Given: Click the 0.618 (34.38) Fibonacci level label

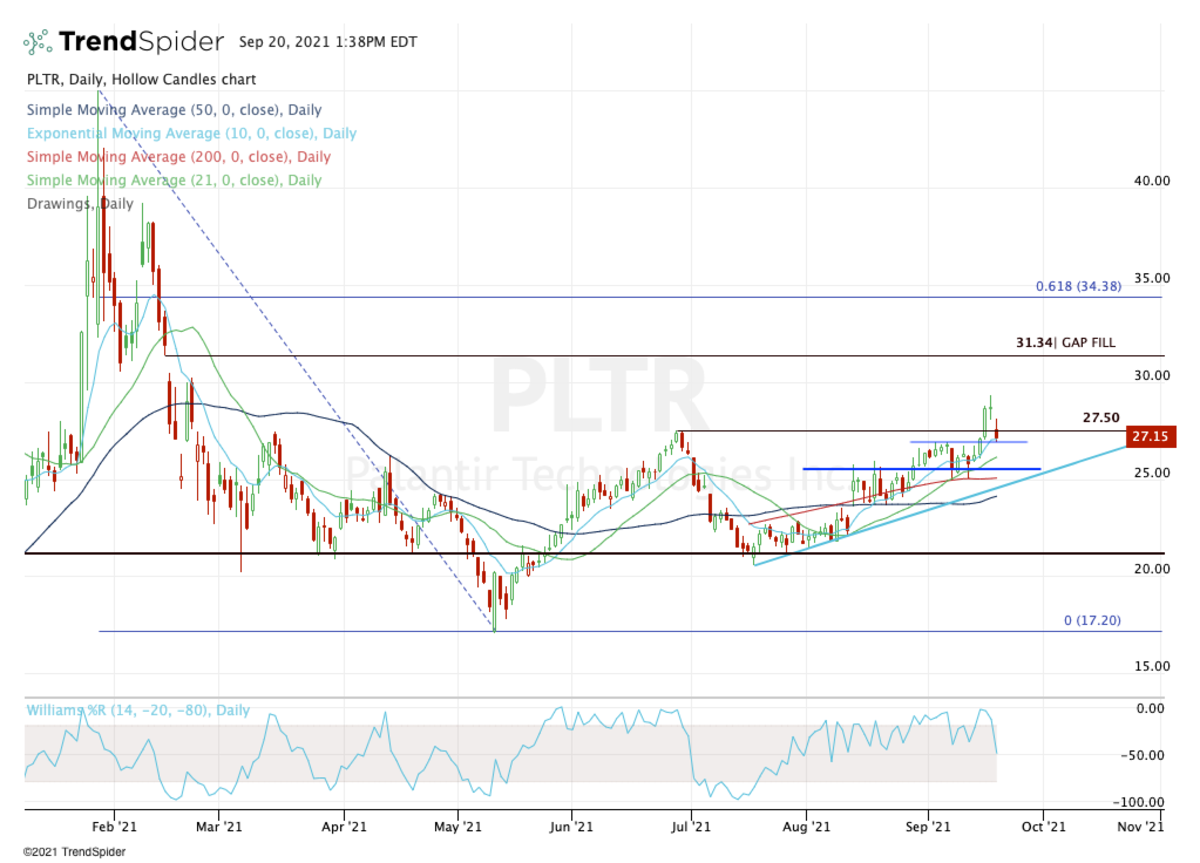Looking at the screenshot, I should pyautogui.click(x=1078, y=286).
